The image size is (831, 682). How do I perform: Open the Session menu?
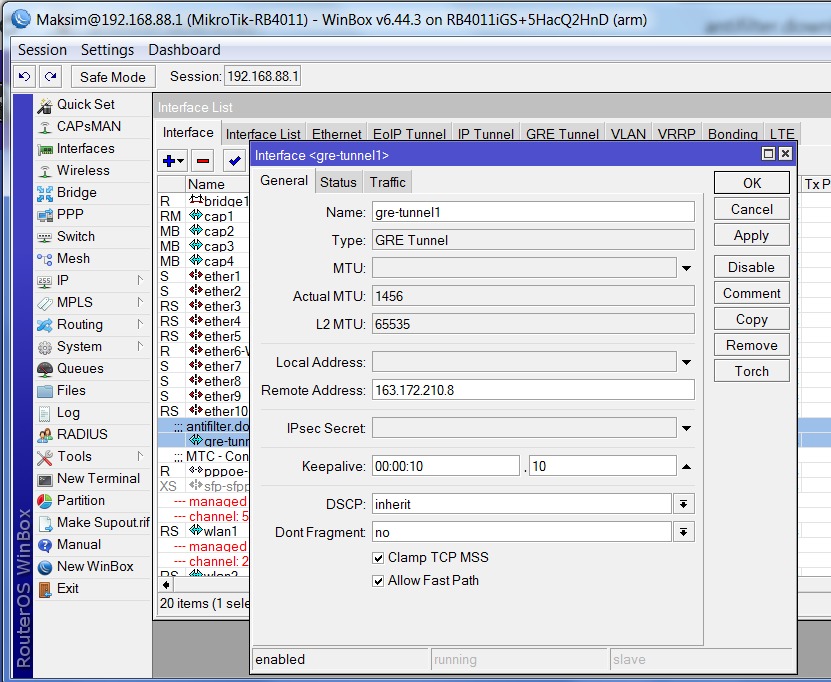(x=42, y=50)
